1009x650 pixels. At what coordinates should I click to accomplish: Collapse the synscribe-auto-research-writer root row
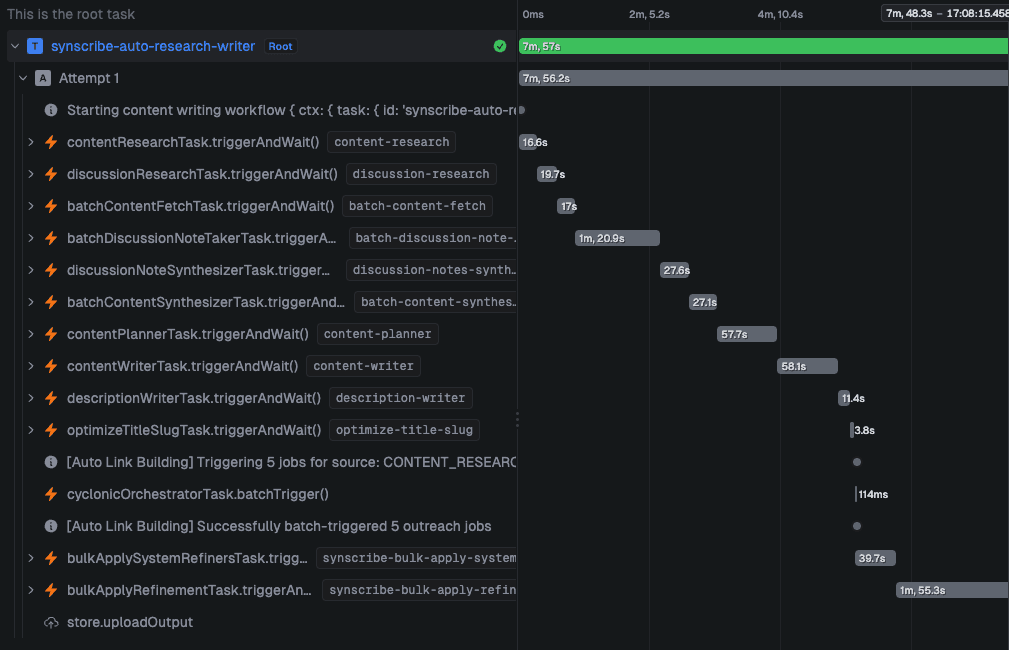[x=15, y=46]
